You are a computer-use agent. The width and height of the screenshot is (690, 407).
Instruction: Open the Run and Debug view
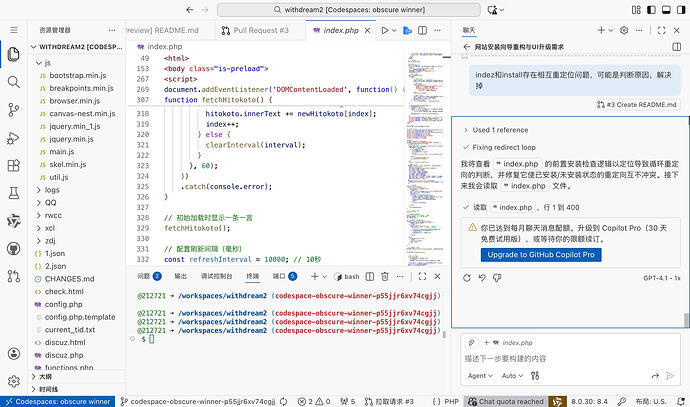tap(14, 138)
